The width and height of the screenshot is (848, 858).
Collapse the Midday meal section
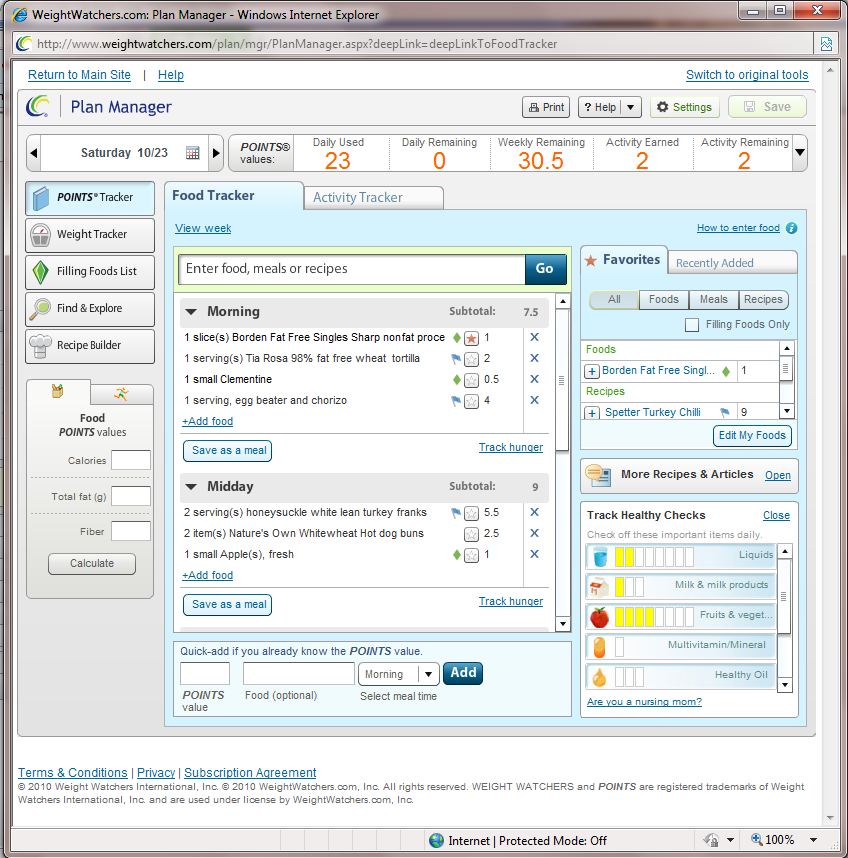tap(191, 487)
